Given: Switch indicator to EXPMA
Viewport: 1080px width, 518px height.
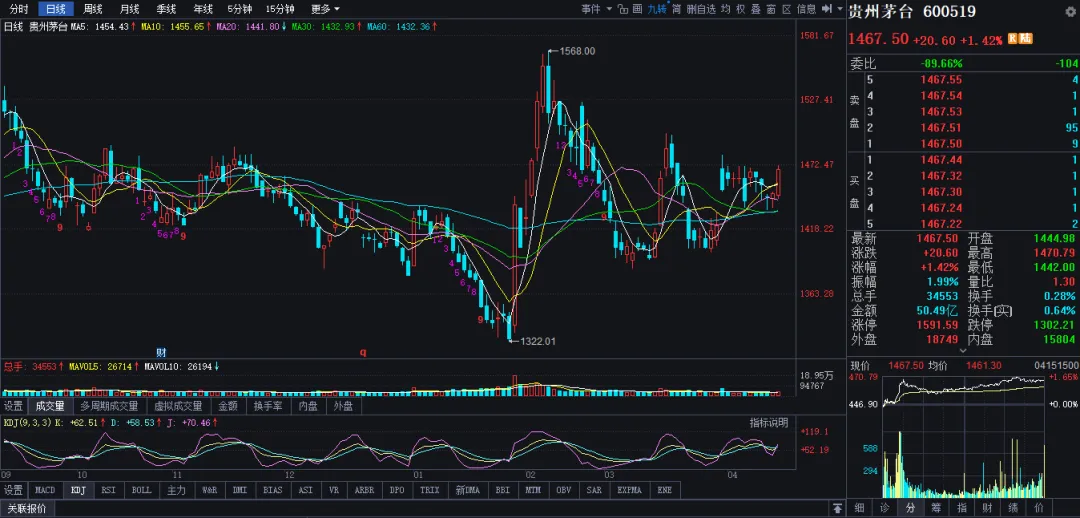Looking at the screenshot, I should [630, 490].
